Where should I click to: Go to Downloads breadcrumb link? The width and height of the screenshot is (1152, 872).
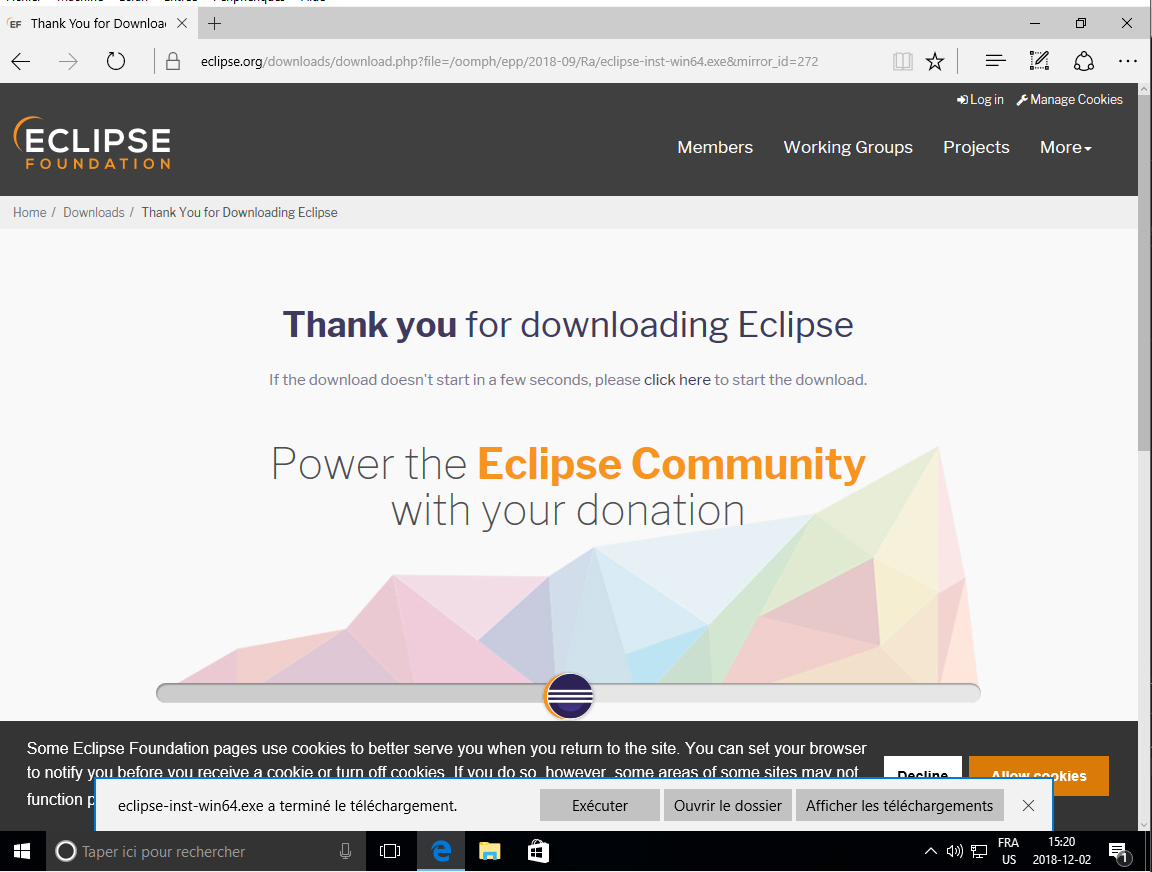[x=93, y=212]
